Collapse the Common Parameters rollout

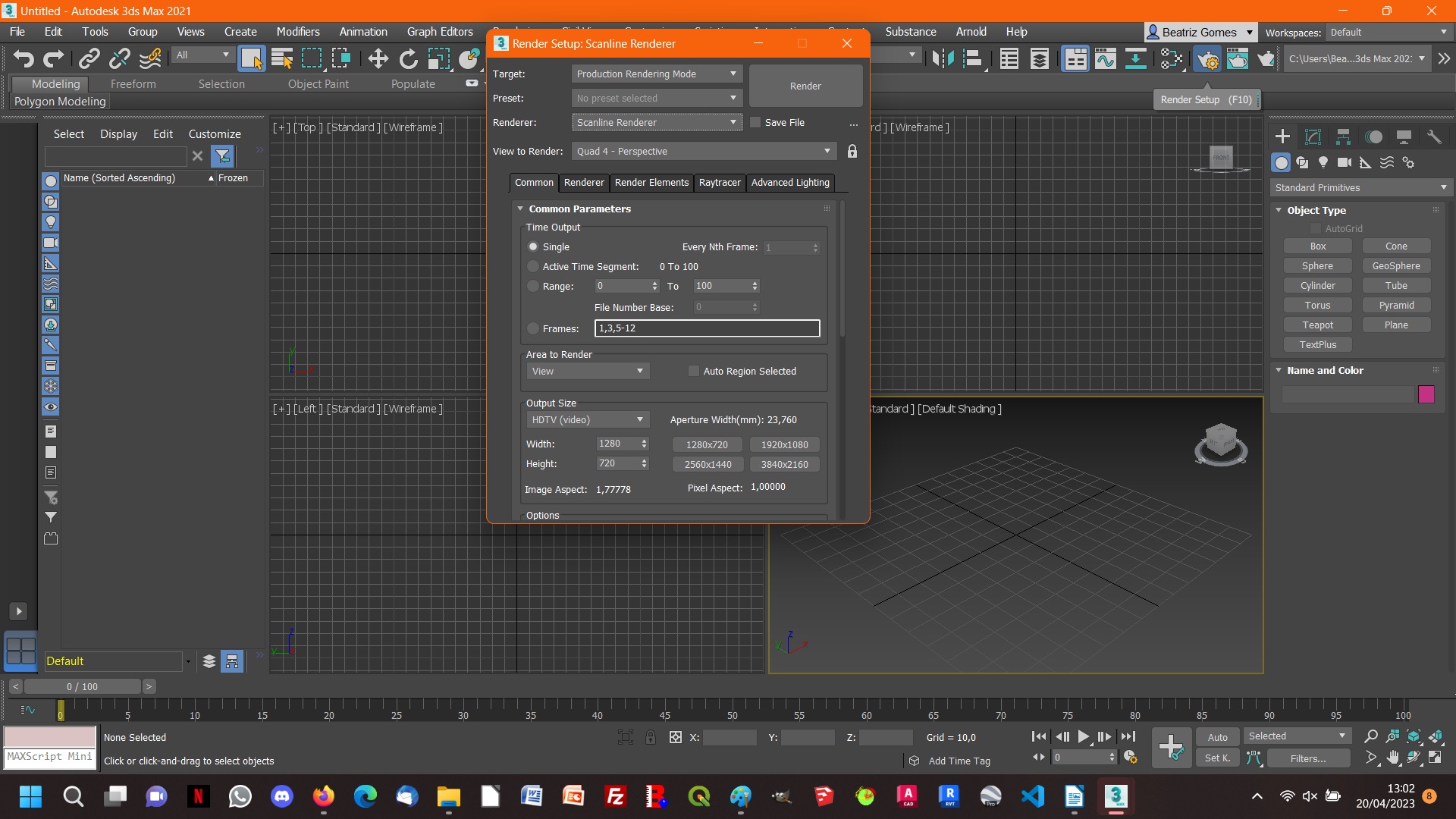(x=520, y=209)
